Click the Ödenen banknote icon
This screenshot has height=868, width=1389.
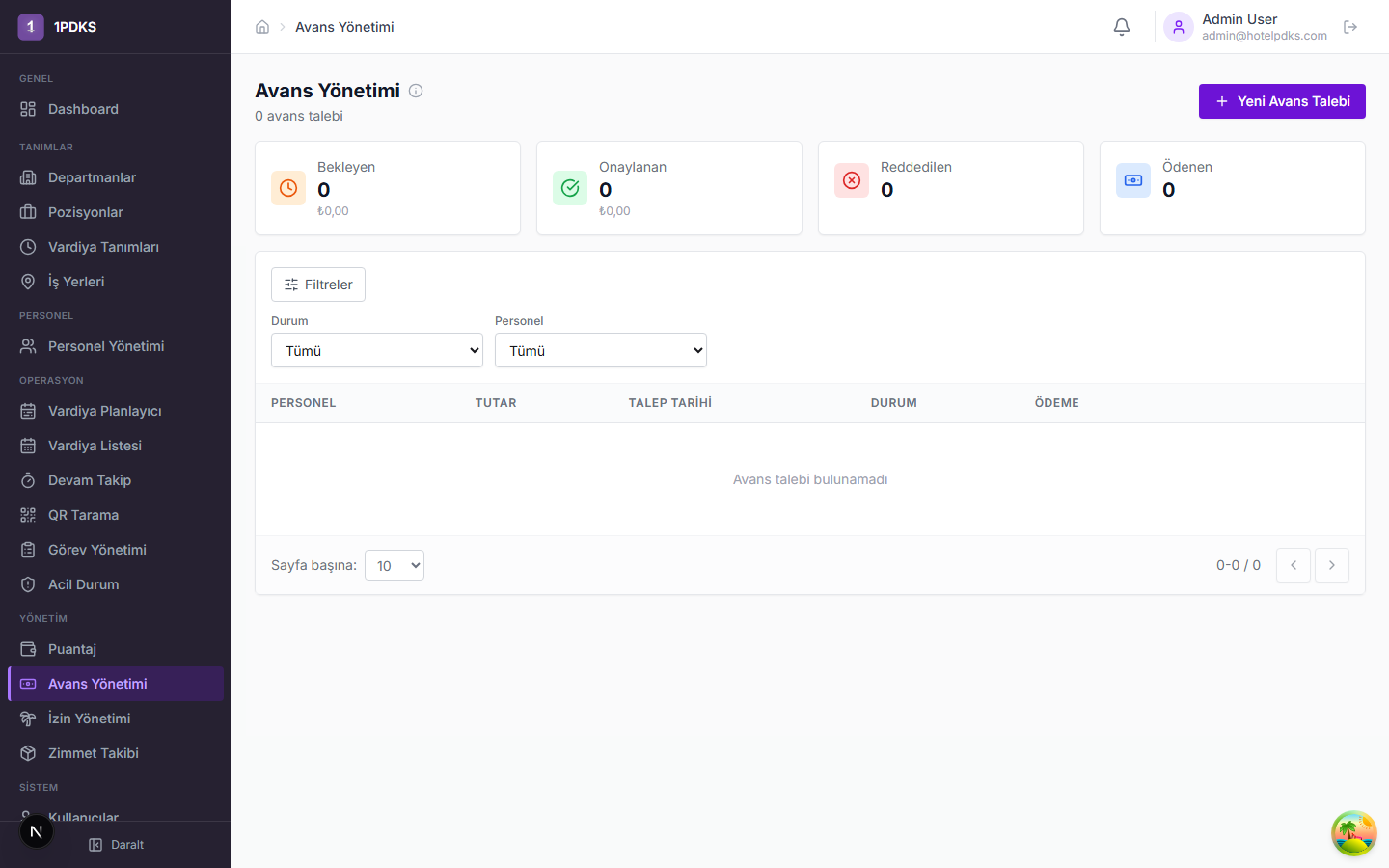pos(1133,180)
